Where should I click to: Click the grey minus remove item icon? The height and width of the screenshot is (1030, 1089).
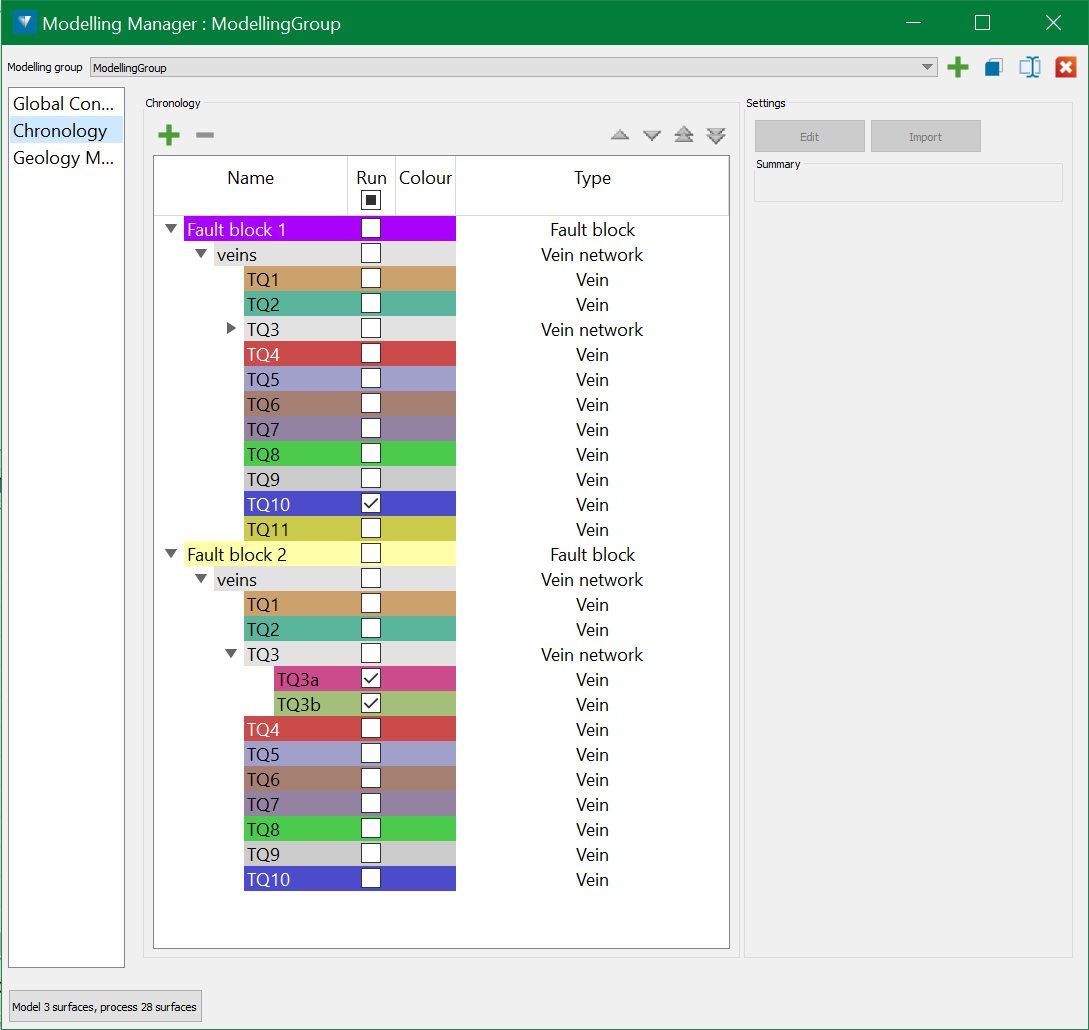coord(205,135)
